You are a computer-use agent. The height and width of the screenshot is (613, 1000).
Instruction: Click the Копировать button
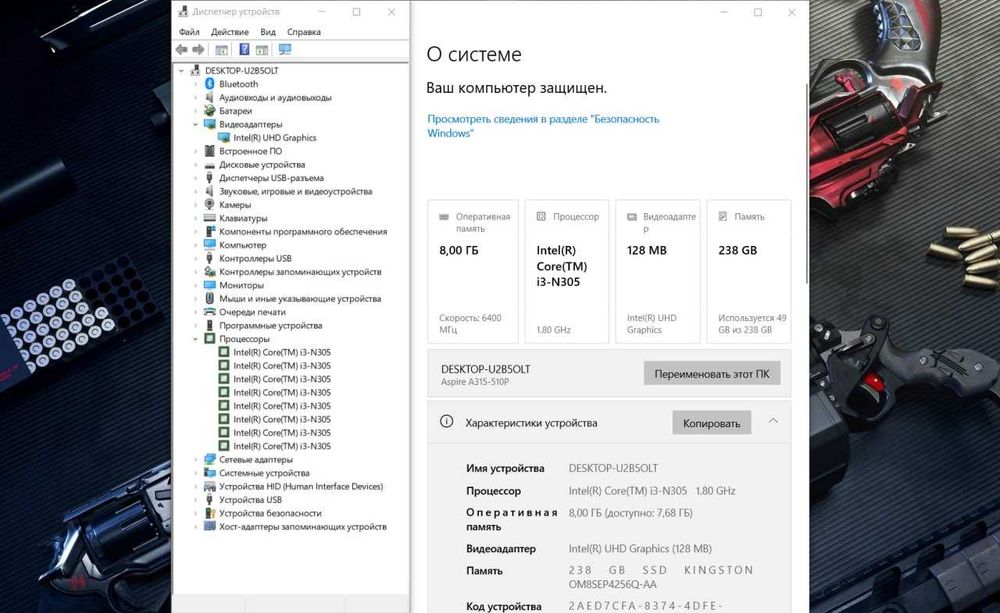(712, 423)
